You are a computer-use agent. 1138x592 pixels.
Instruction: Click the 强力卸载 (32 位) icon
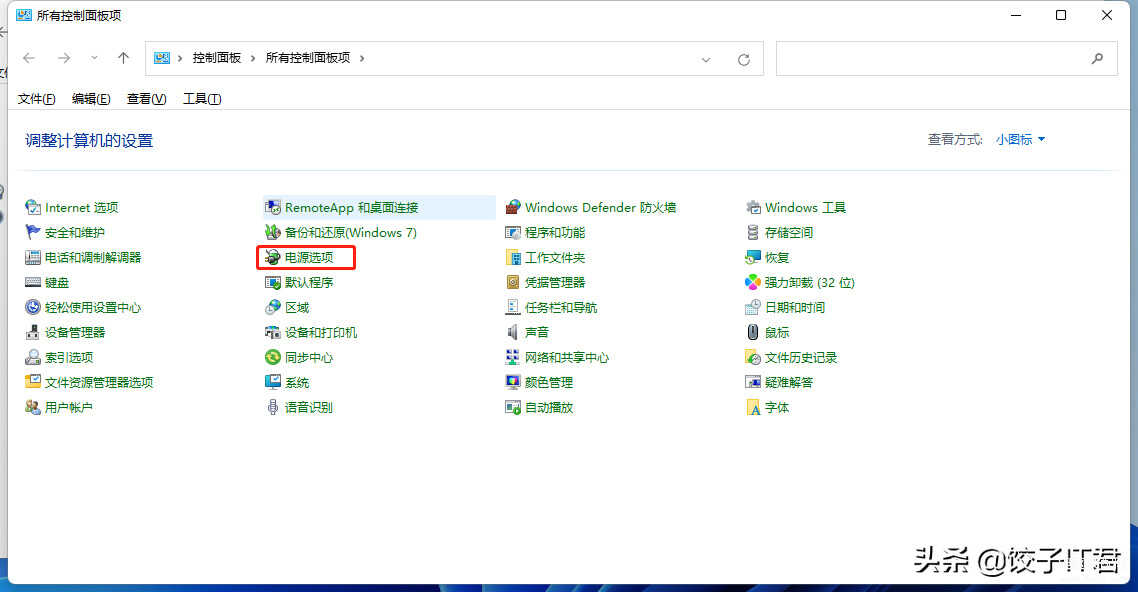753,283
